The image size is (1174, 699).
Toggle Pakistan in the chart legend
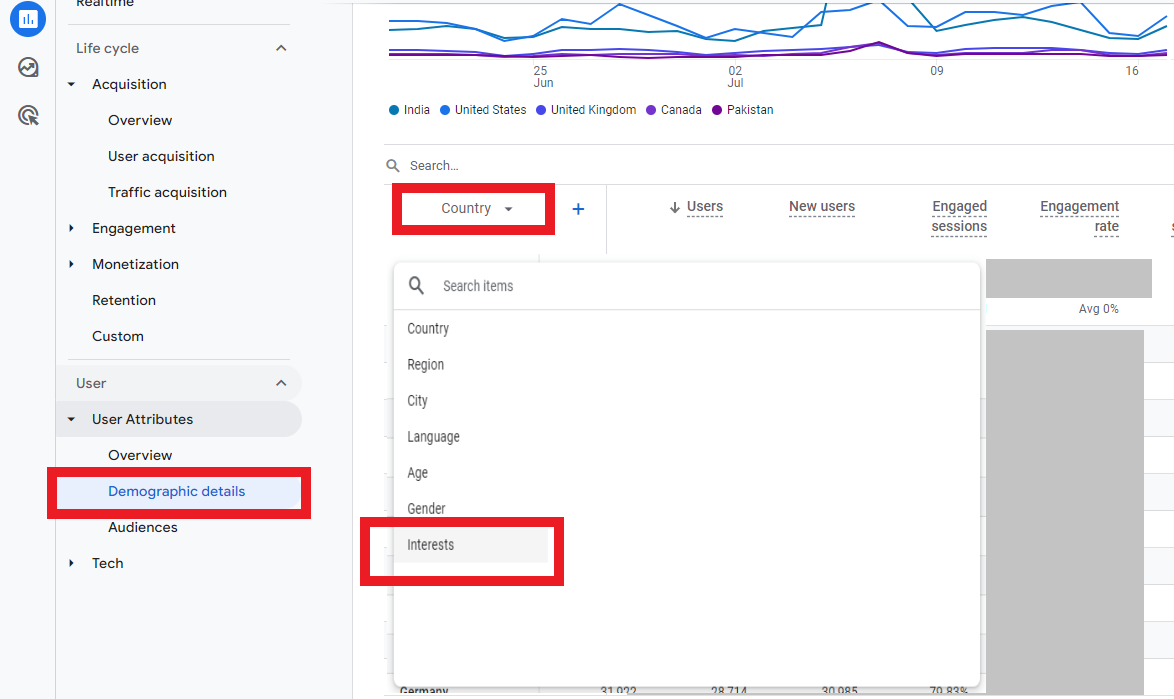[x=742, y=110]
